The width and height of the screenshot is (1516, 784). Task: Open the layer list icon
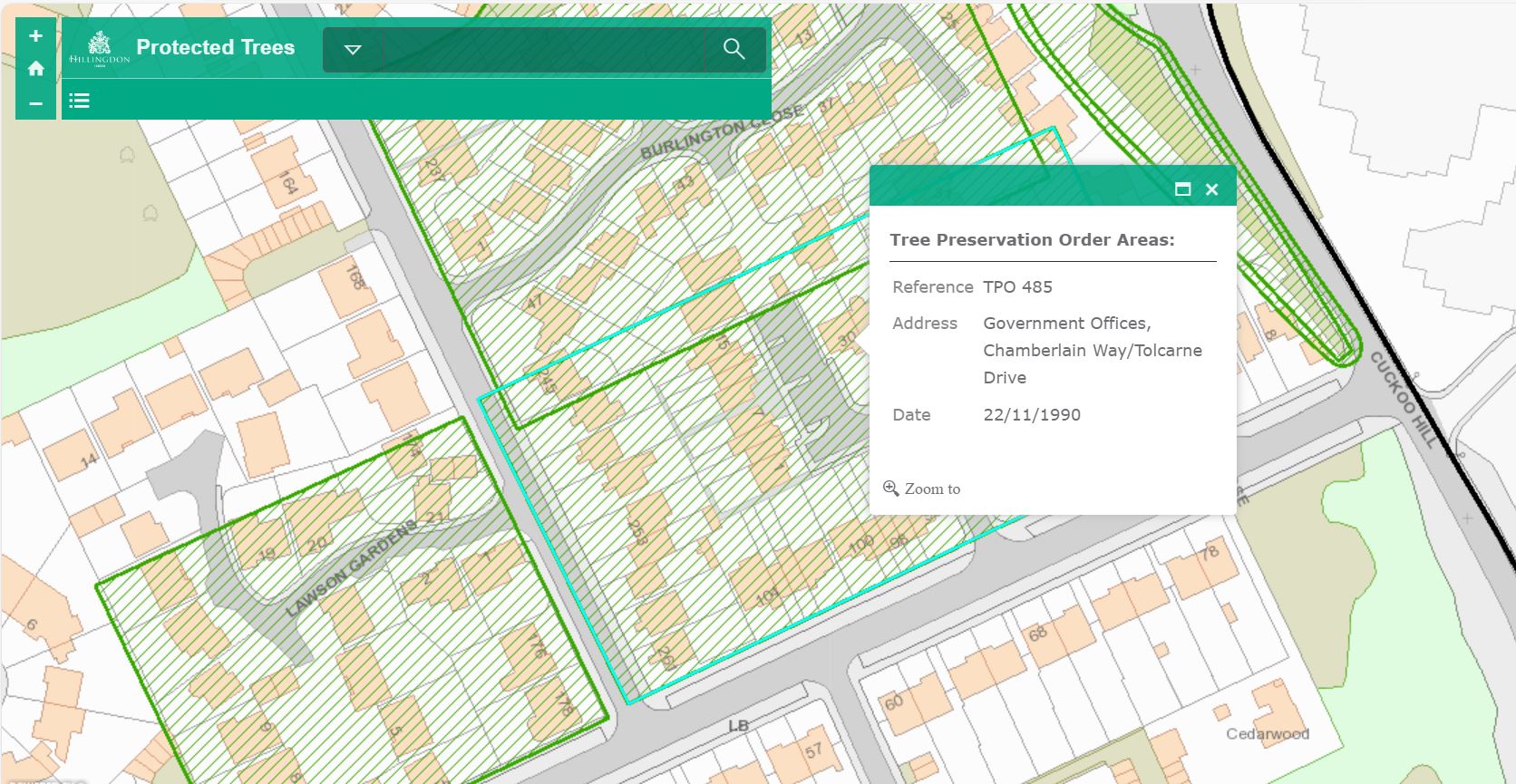[x=80, y=101]
